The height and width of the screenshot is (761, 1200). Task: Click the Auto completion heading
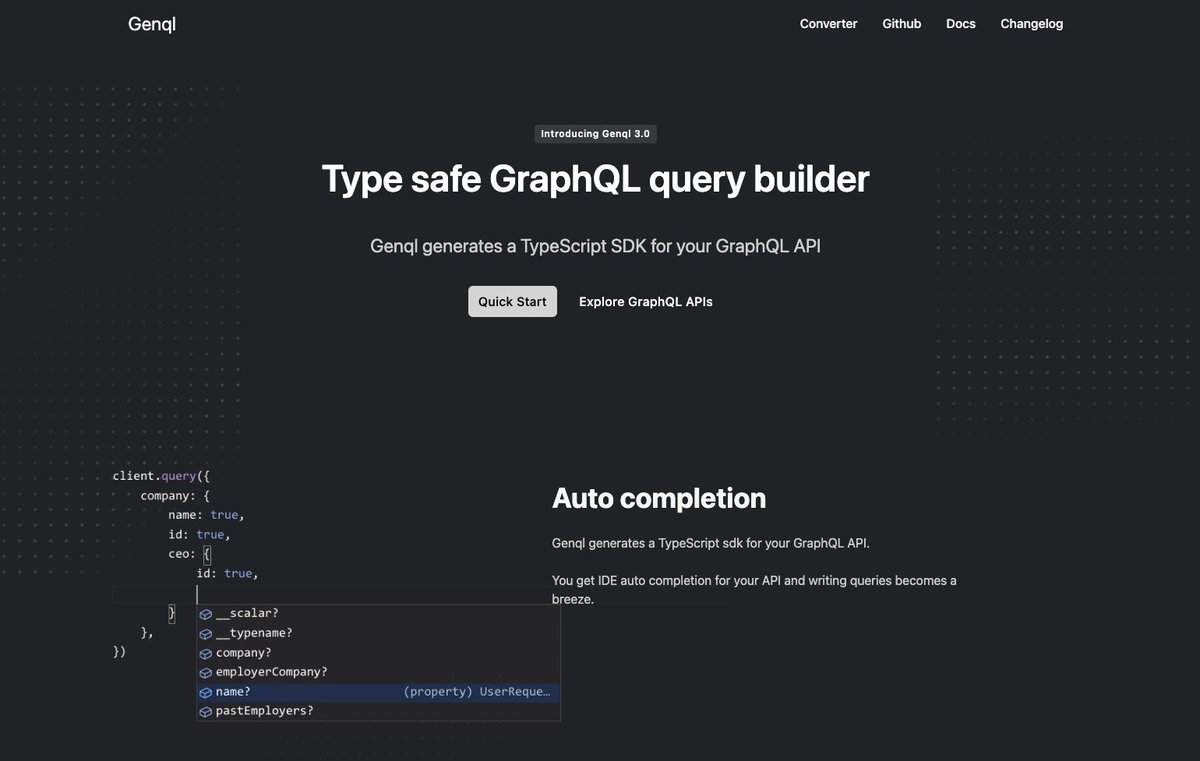(659, 498)
